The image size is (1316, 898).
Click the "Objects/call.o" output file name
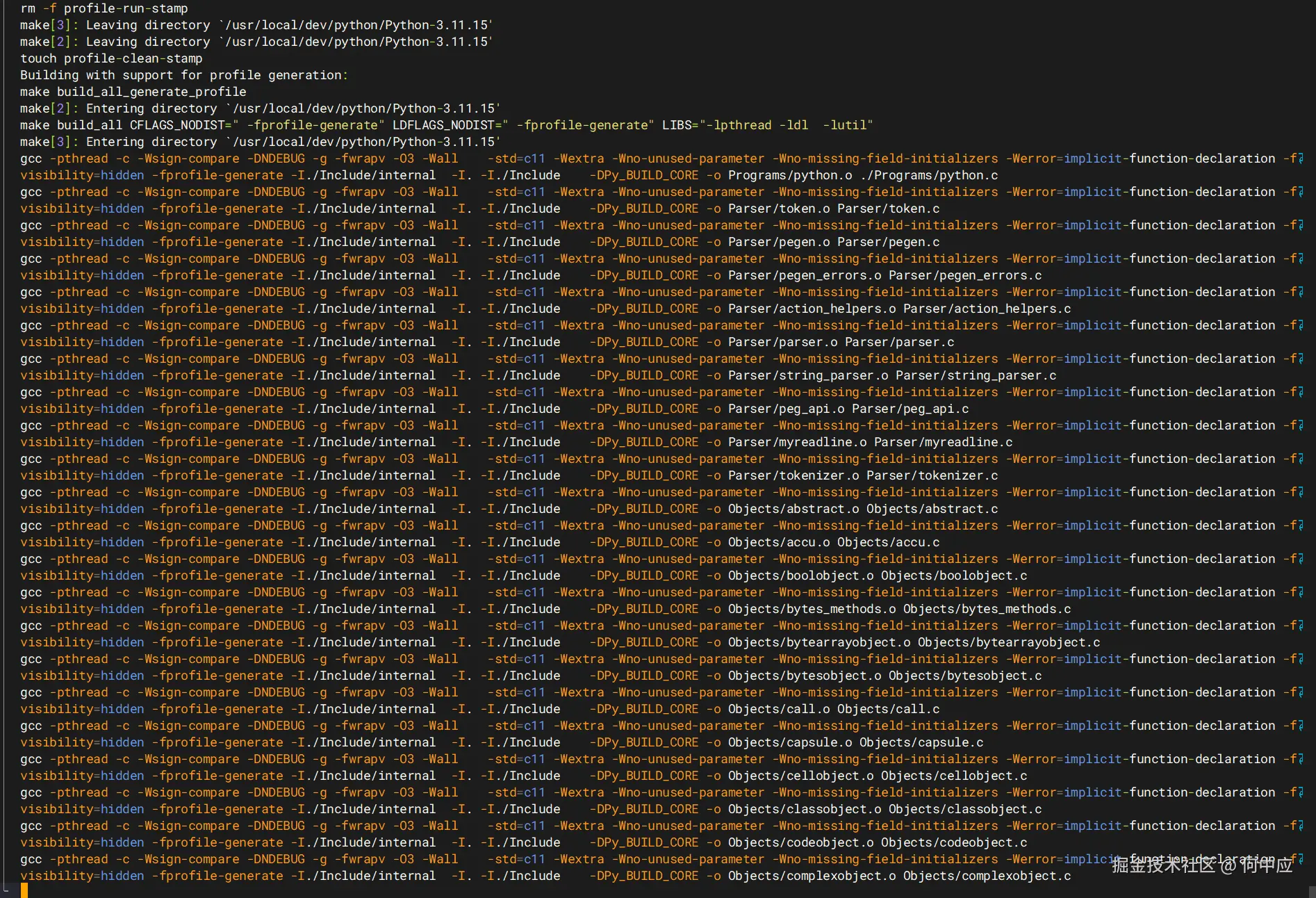[x=779, y=709]
